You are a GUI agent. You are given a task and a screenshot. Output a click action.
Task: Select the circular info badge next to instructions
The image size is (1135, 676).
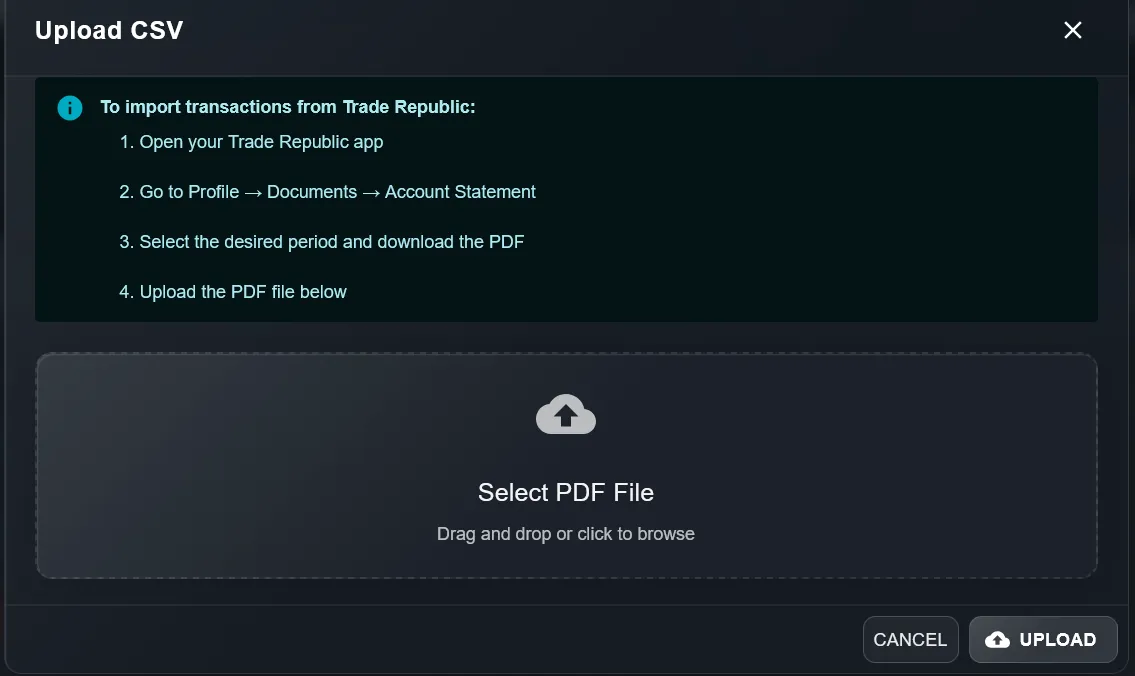coord(69,107)
